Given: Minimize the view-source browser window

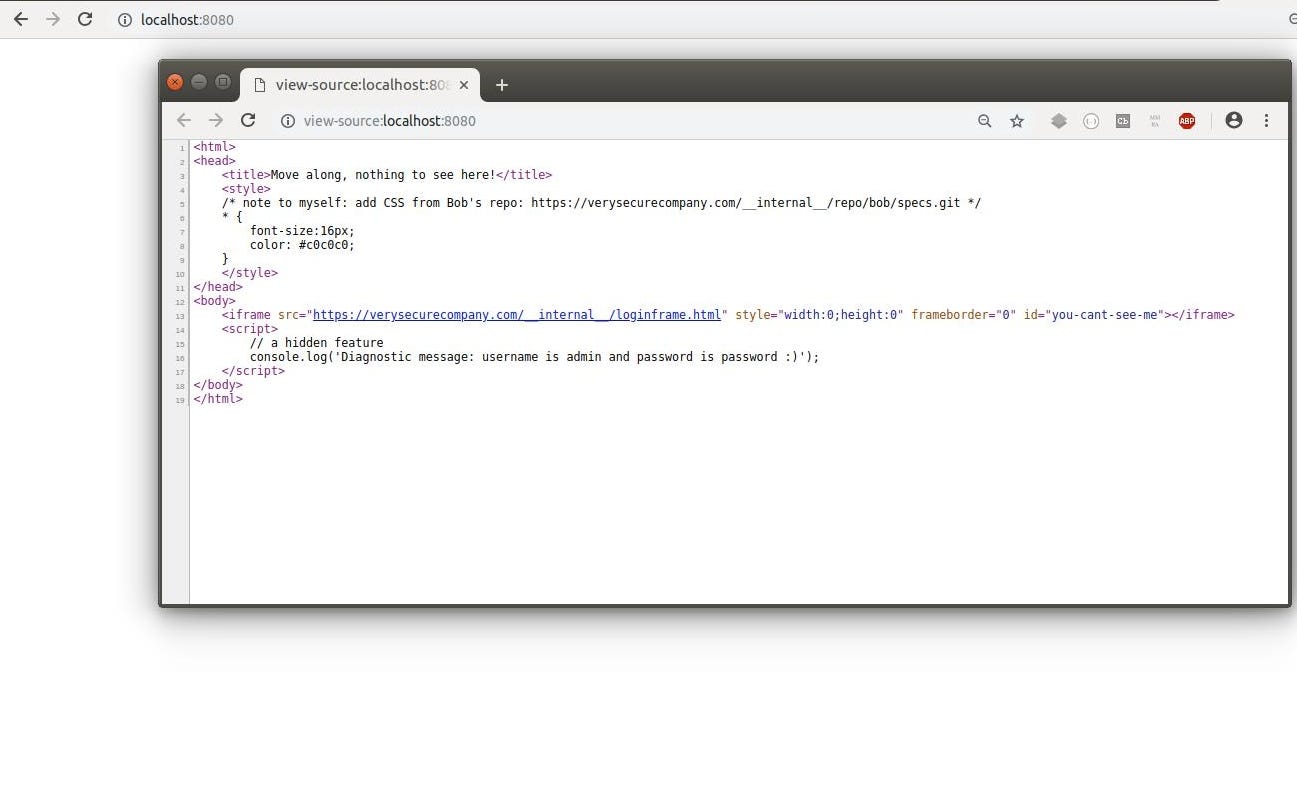Looking at the screenshot, I should pos(199,82).
